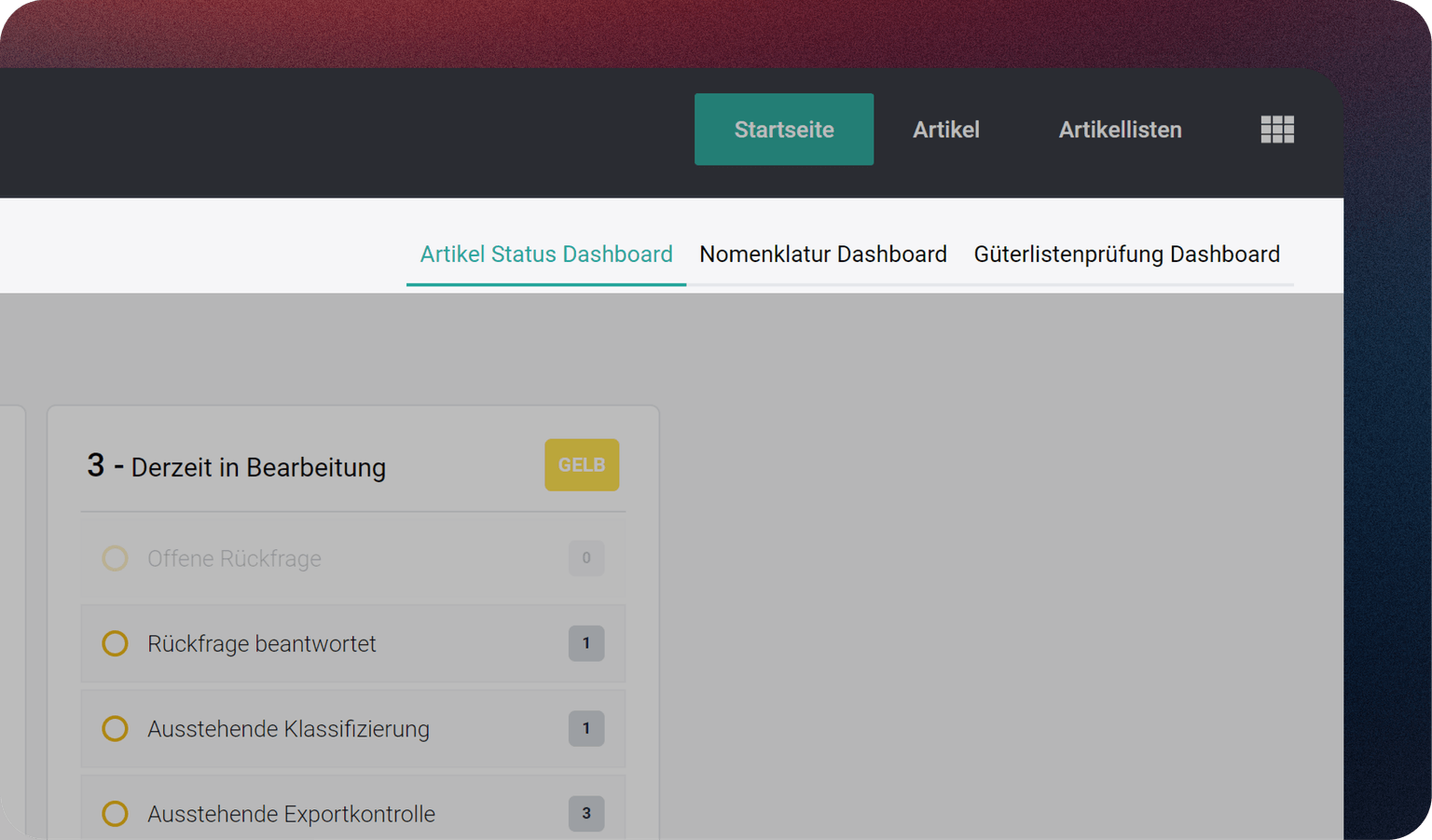Switch to the Nomenklatur Dashboard tab
The width and height of the screenshot is (1432, 840).
pyautogui.click(x=822, y=254)
